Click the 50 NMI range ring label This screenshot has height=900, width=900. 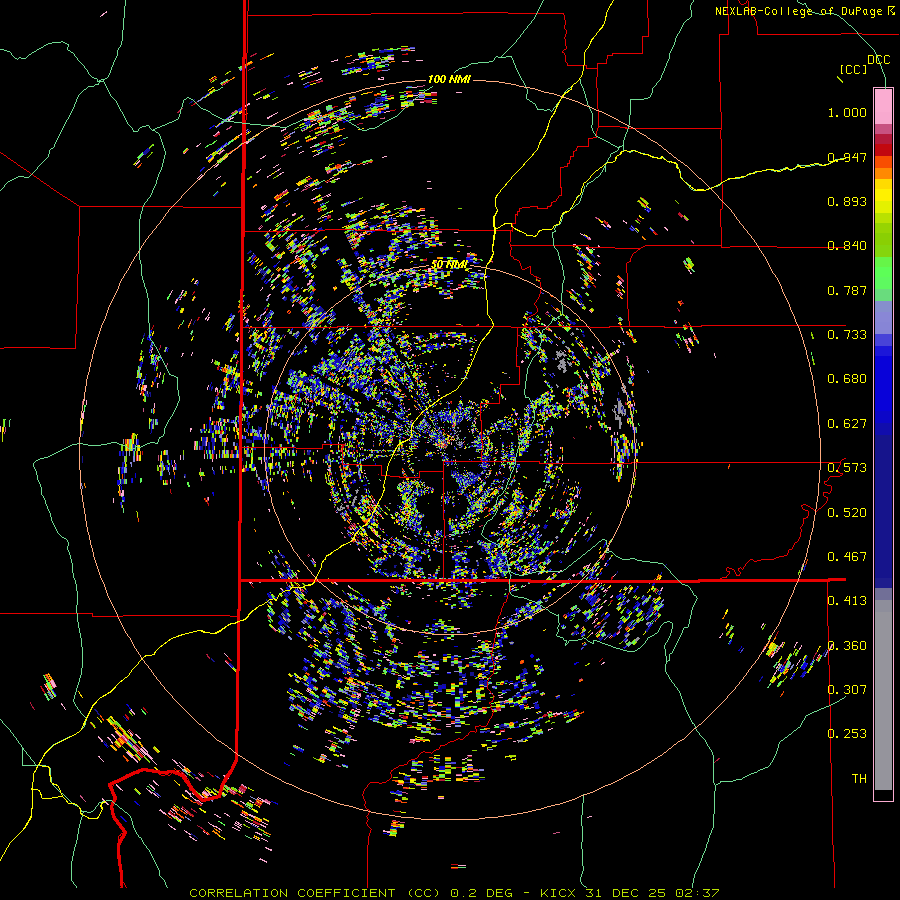coord(449,265)
